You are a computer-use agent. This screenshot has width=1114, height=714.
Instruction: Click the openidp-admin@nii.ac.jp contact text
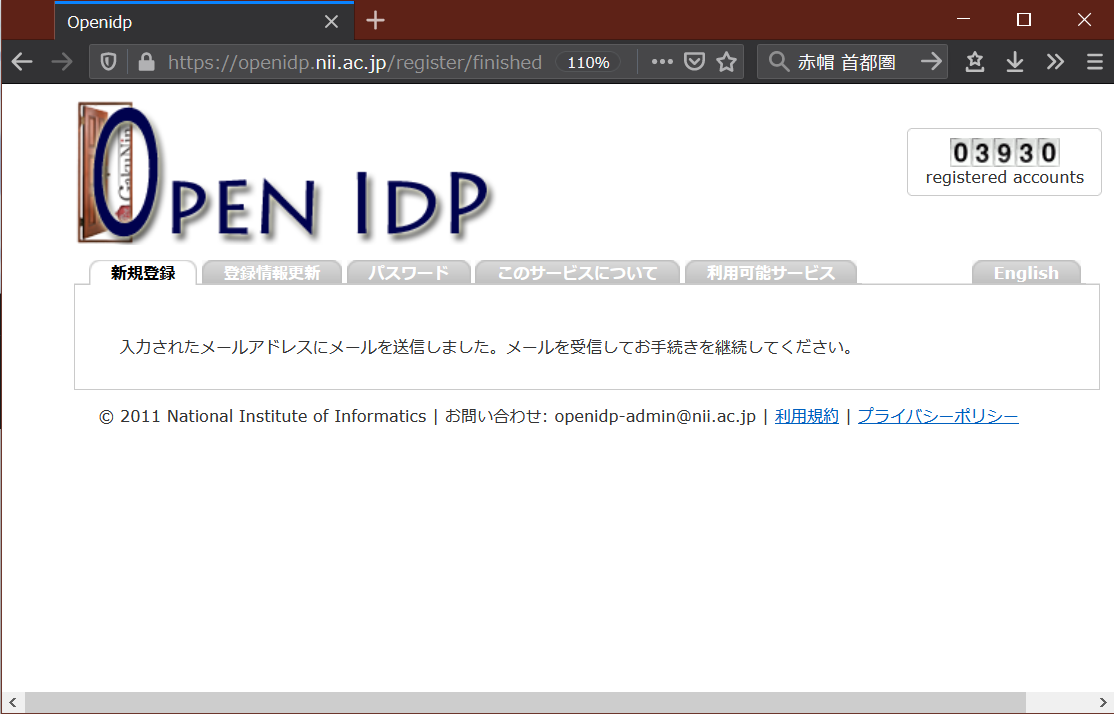[x=654, y=416]
